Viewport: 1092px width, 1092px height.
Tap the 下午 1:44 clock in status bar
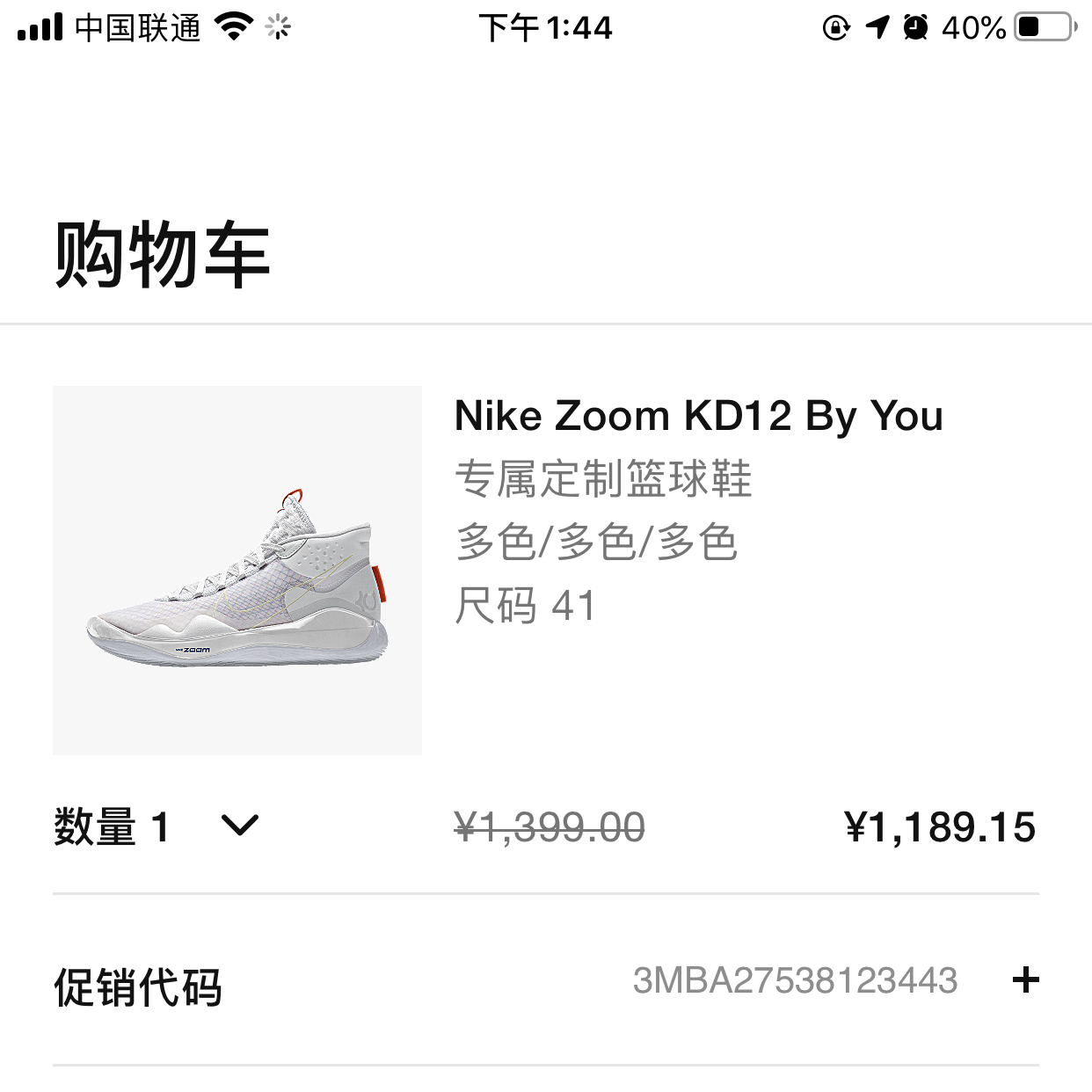(545, 28)
